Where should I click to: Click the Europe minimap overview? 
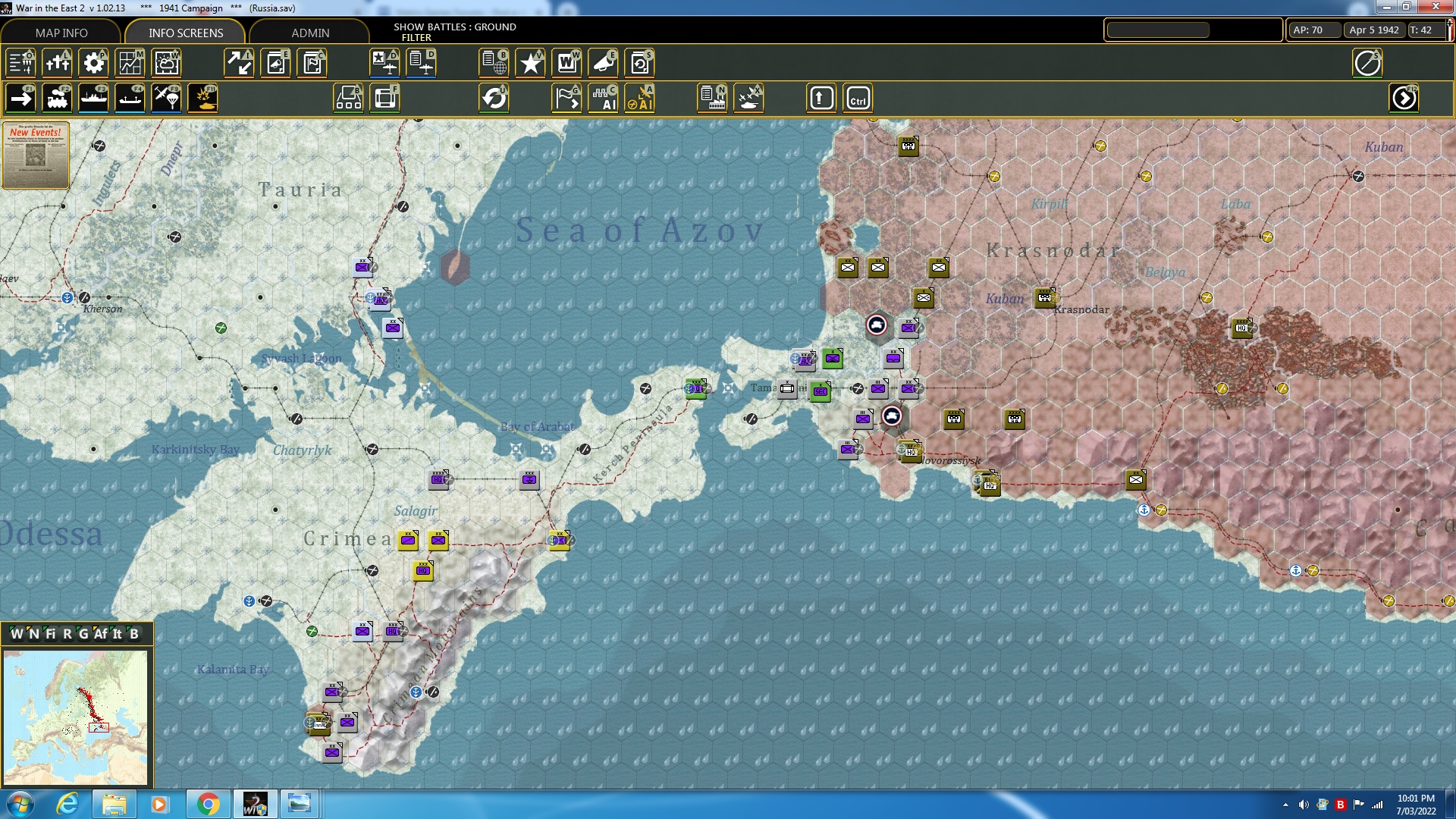[75, 717]
